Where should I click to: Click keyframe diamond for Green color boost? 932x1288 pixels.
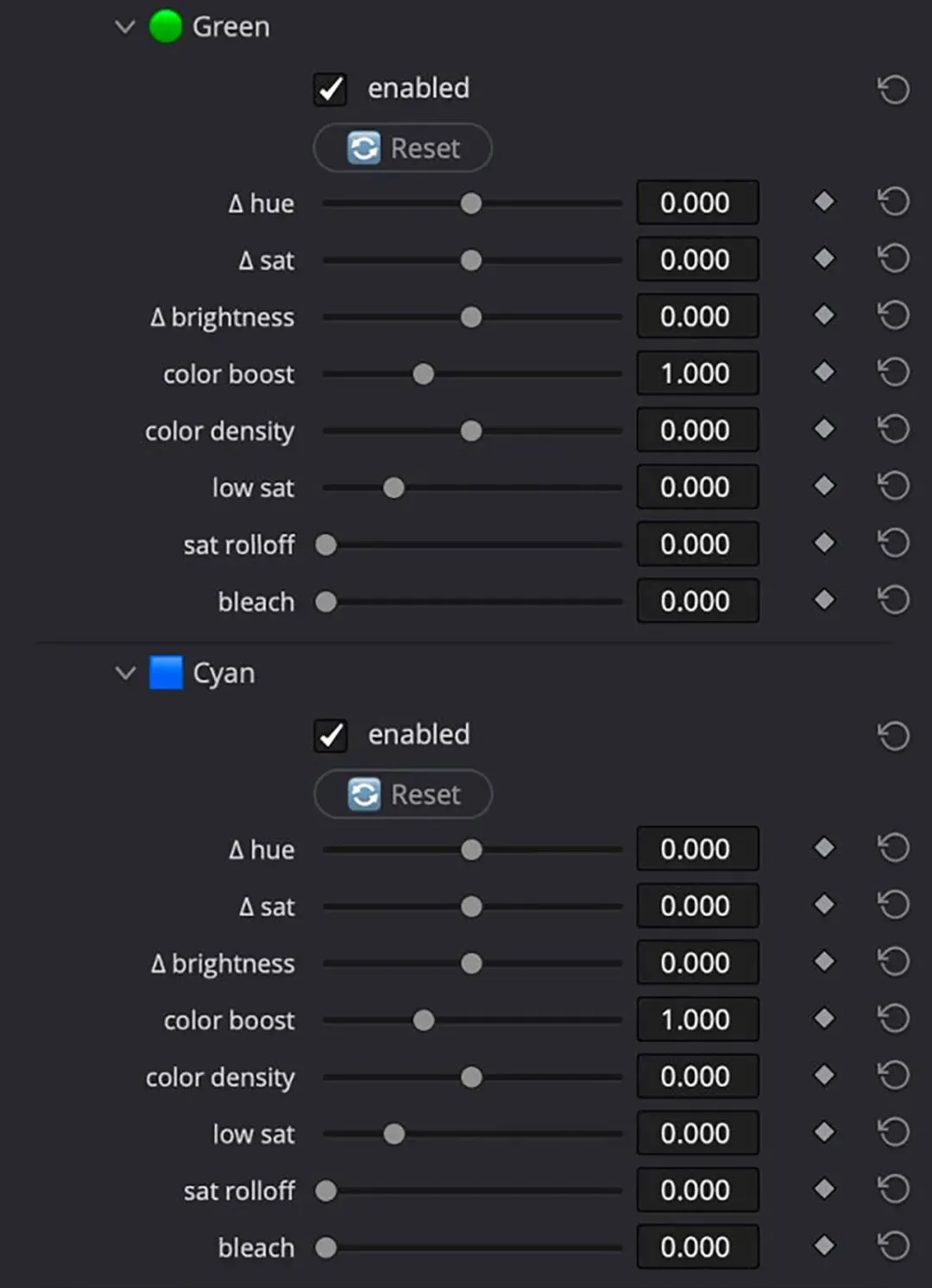click(824, 373)
